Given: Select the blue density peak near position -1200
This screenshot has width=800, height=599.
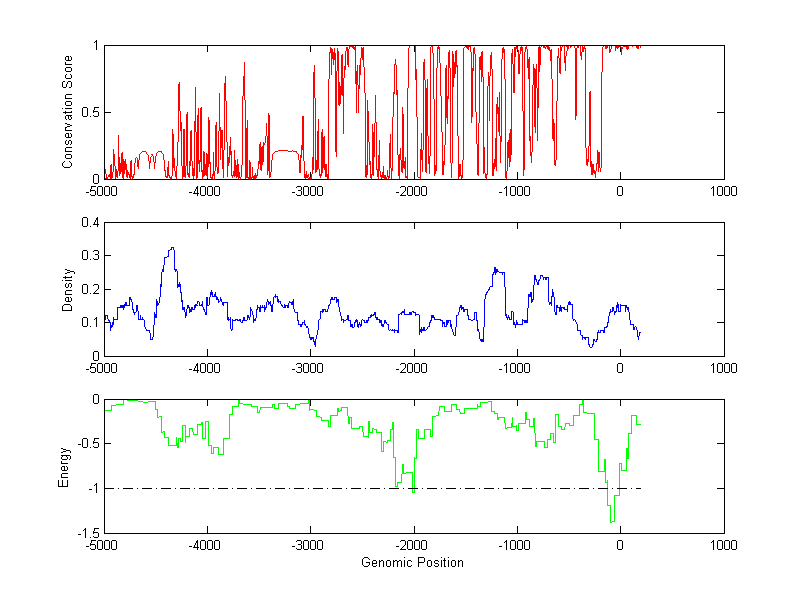Looking at the screenshot, I should pos(495,268).
